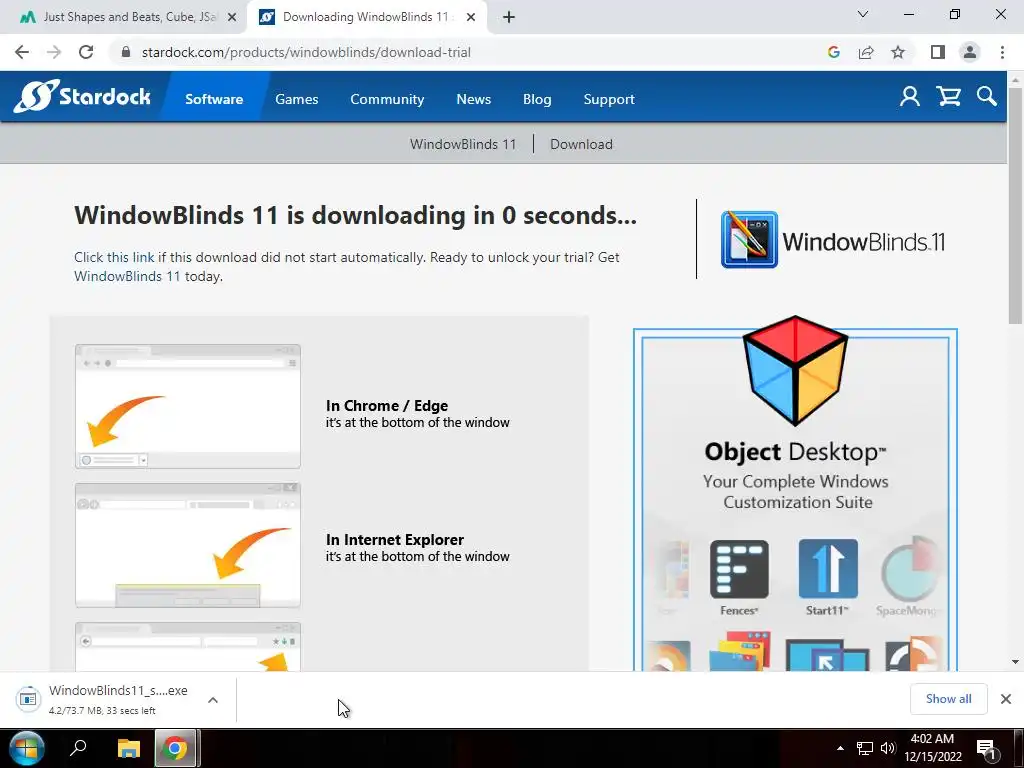Close the downloads bar
Screen dimensions: 1024x768
(1006, 699)
